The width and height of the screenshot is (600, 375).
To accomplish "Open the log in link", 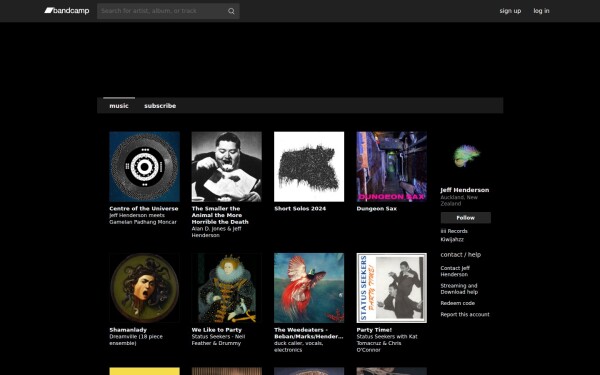I will pyautogui.click(x=541, y=11).
